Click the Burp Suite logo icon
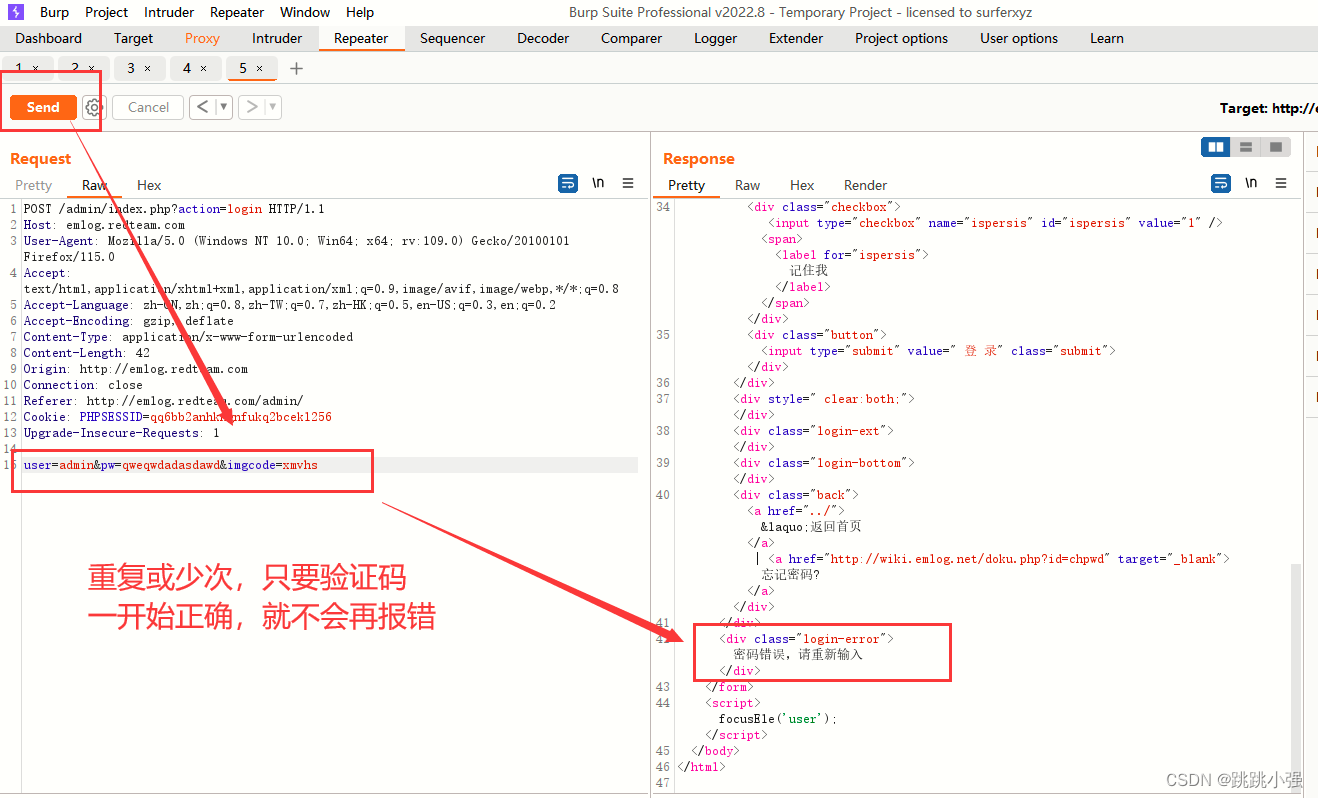This screenshot has width=1318, height=798. coord(15,12)
